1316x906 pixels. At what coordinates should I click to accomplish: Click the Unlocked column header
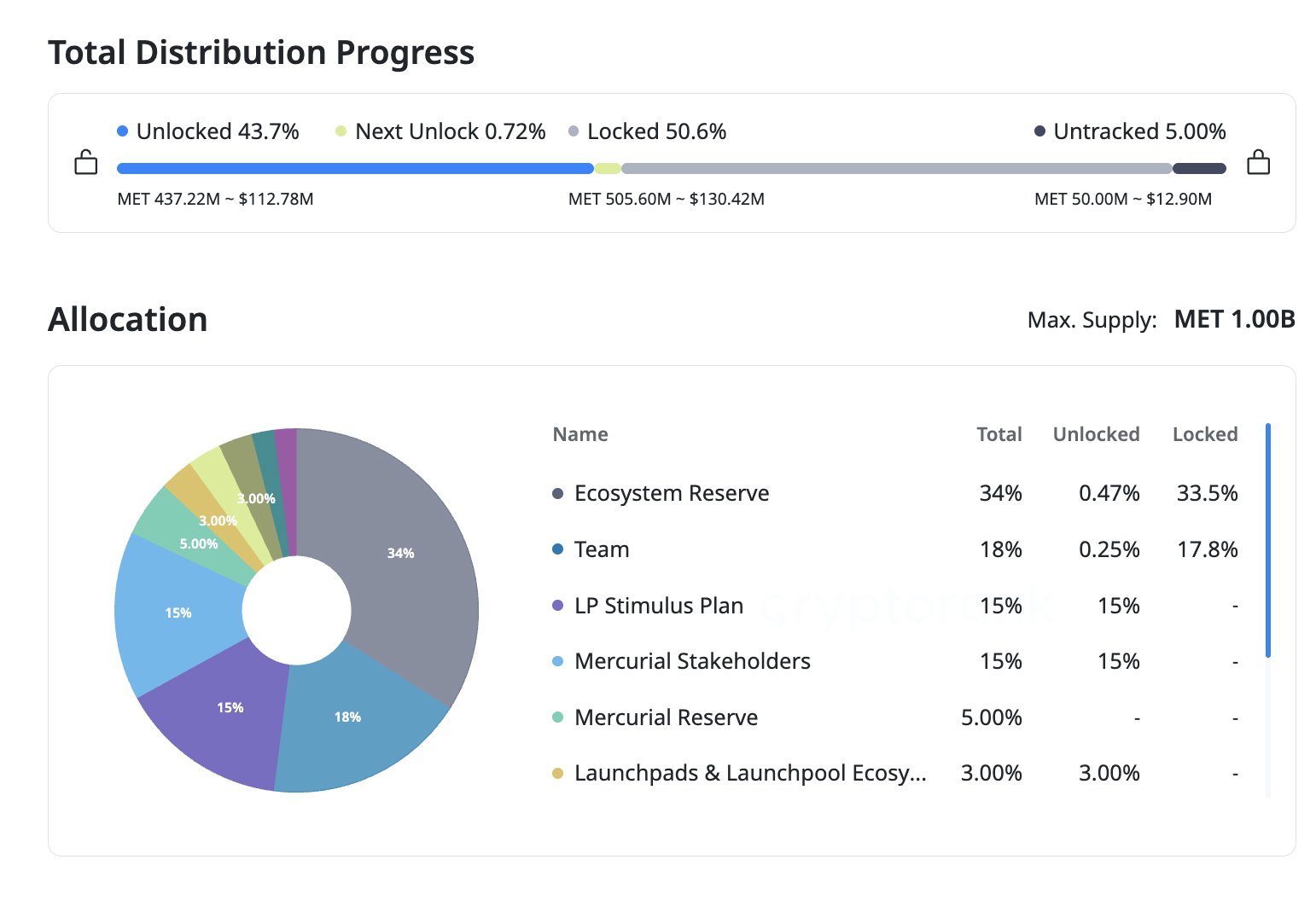point(1096,434)
